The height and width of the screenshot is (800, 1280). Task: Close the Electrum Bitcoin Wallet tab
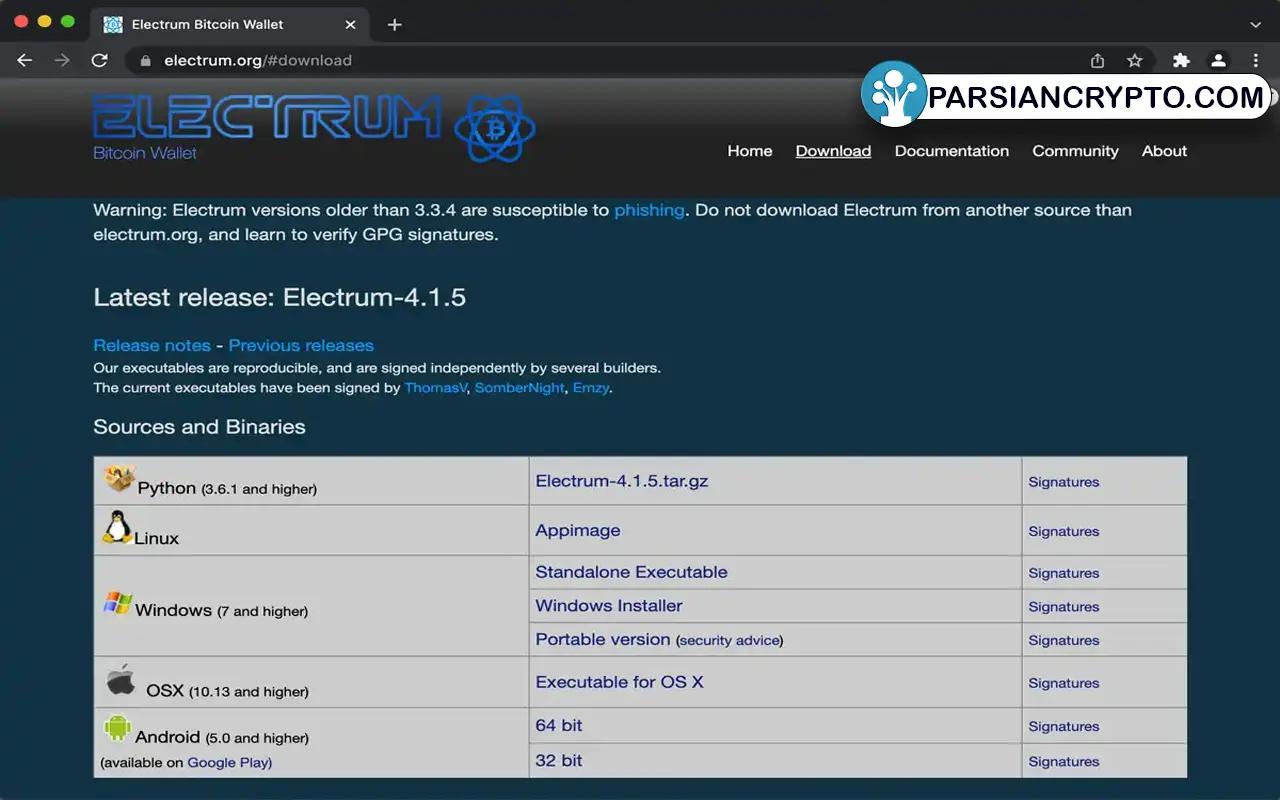350,24
